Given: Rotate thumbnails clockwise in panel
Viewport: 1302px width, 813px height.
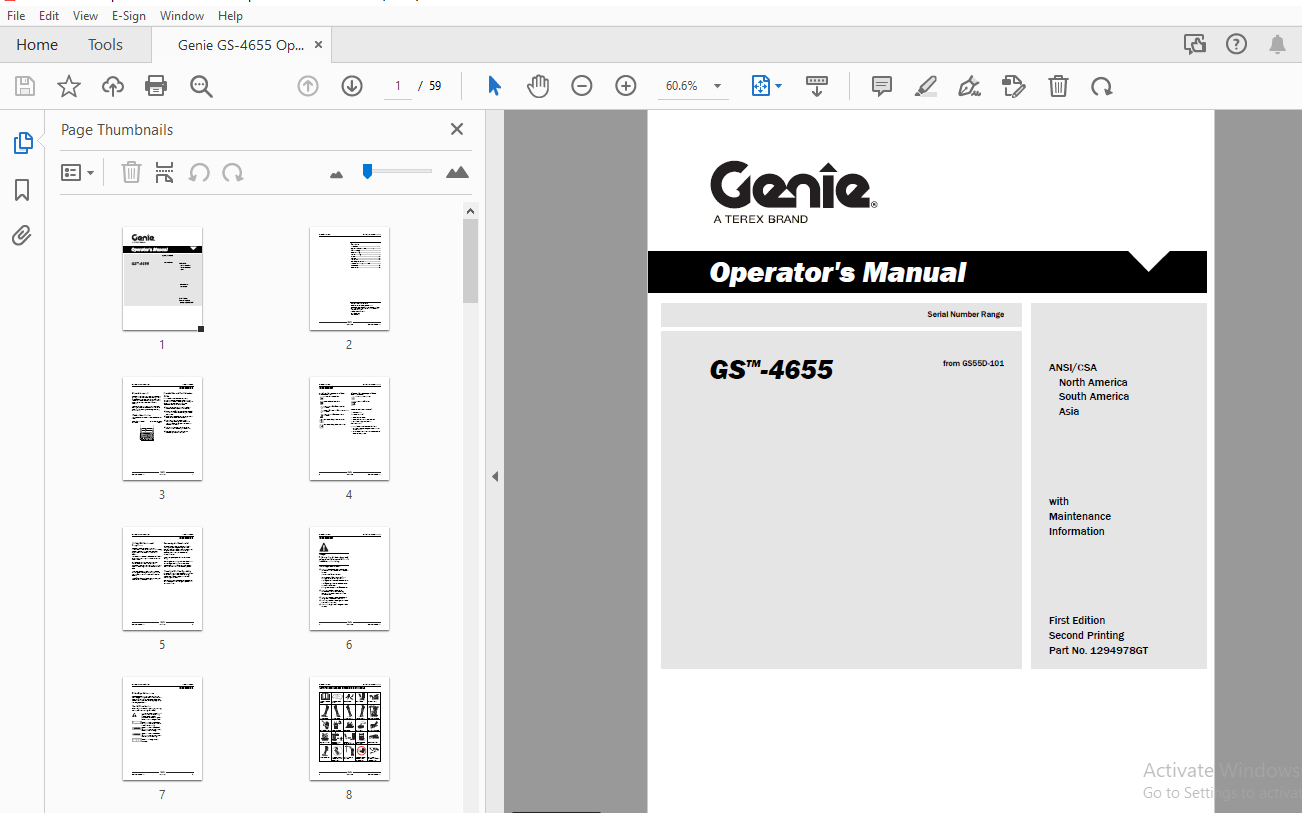Looking at the screenshot, I should [233, 173].
